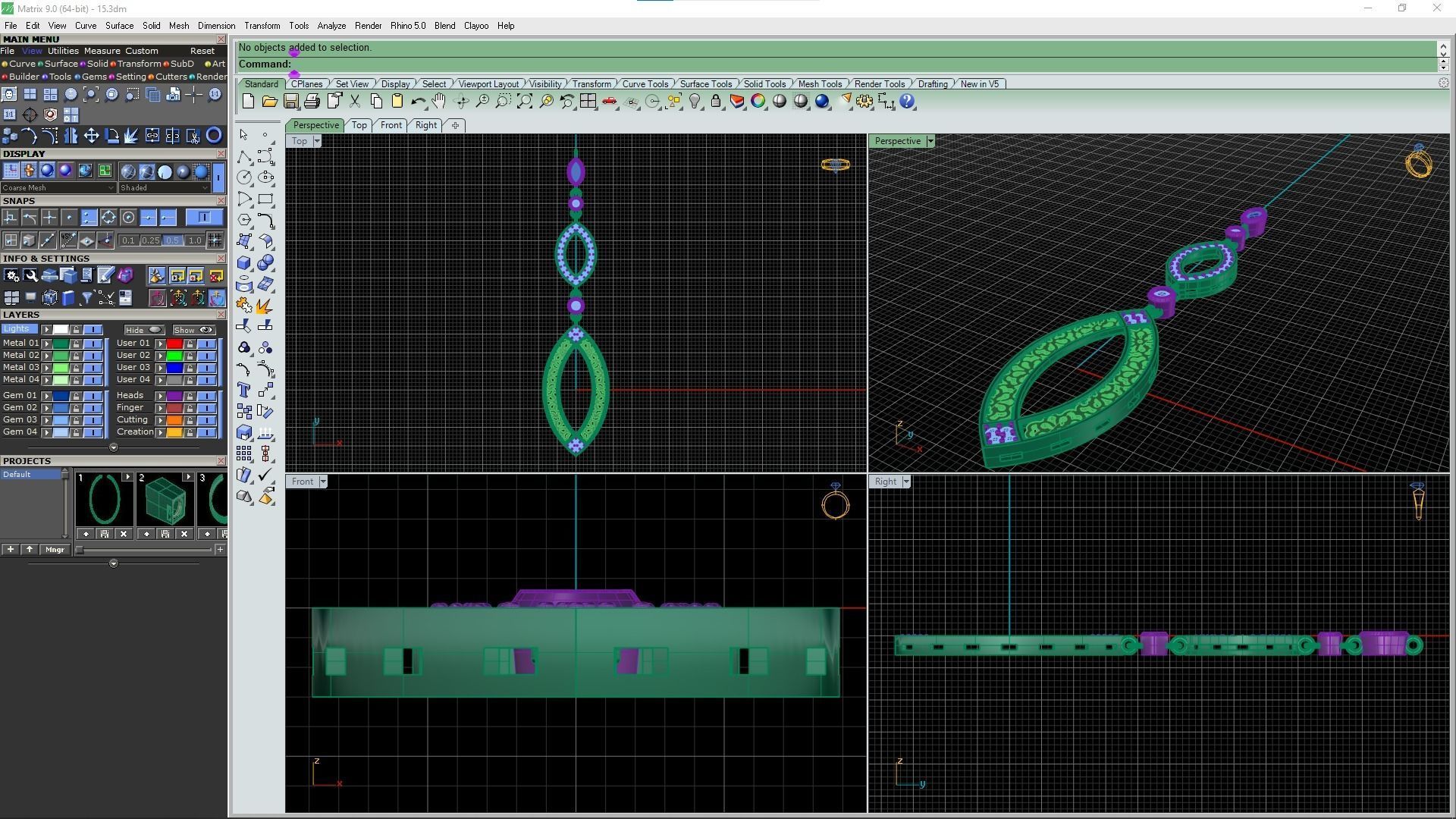Click the Print icon
Viewport: 1456px width, 819px height.
312,102
